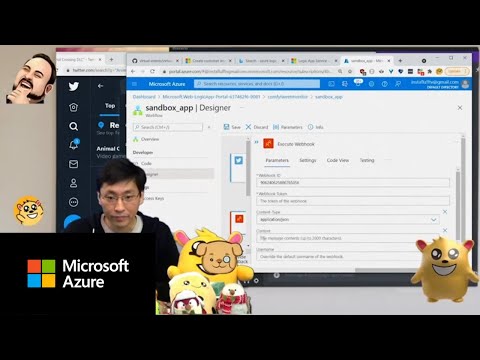Open the Twitter More circle icon

(x=73, y=202)
